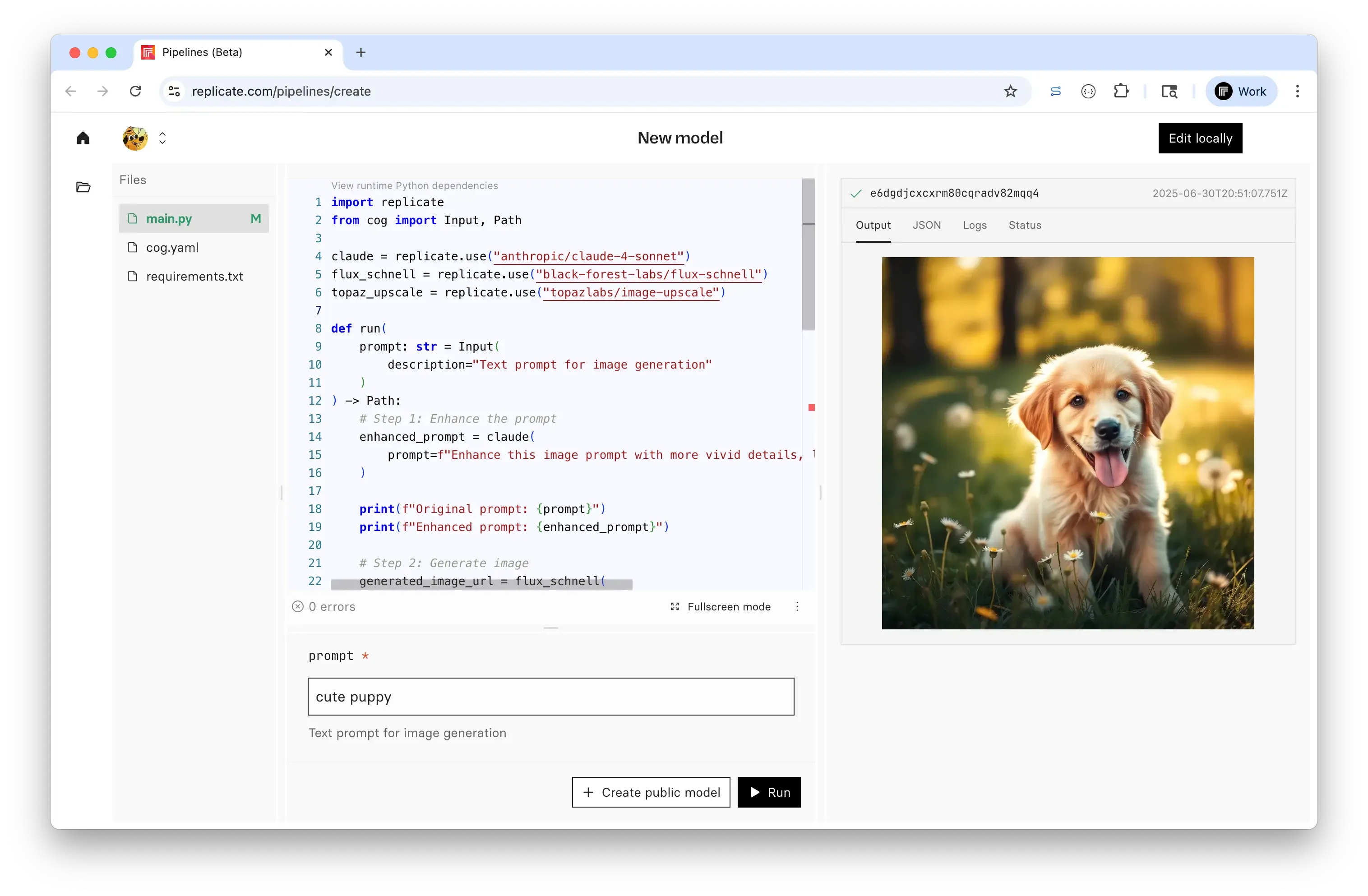Click the back navigation arrow

70,91
